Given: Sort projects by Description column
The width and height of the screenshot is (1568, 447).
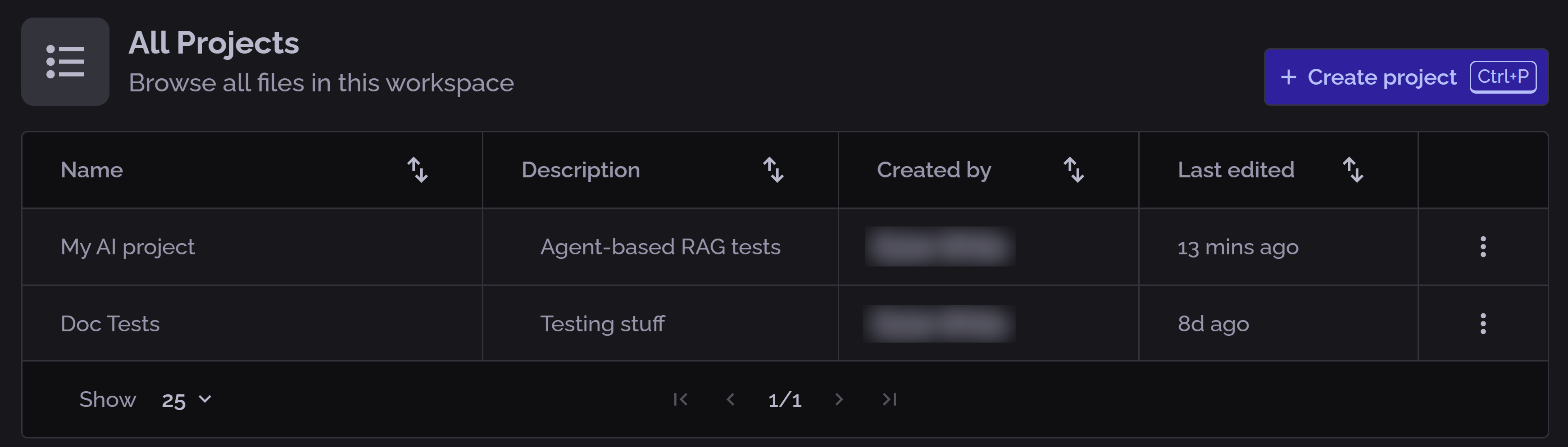Looking at the screenshot, I should click(773, 170).
